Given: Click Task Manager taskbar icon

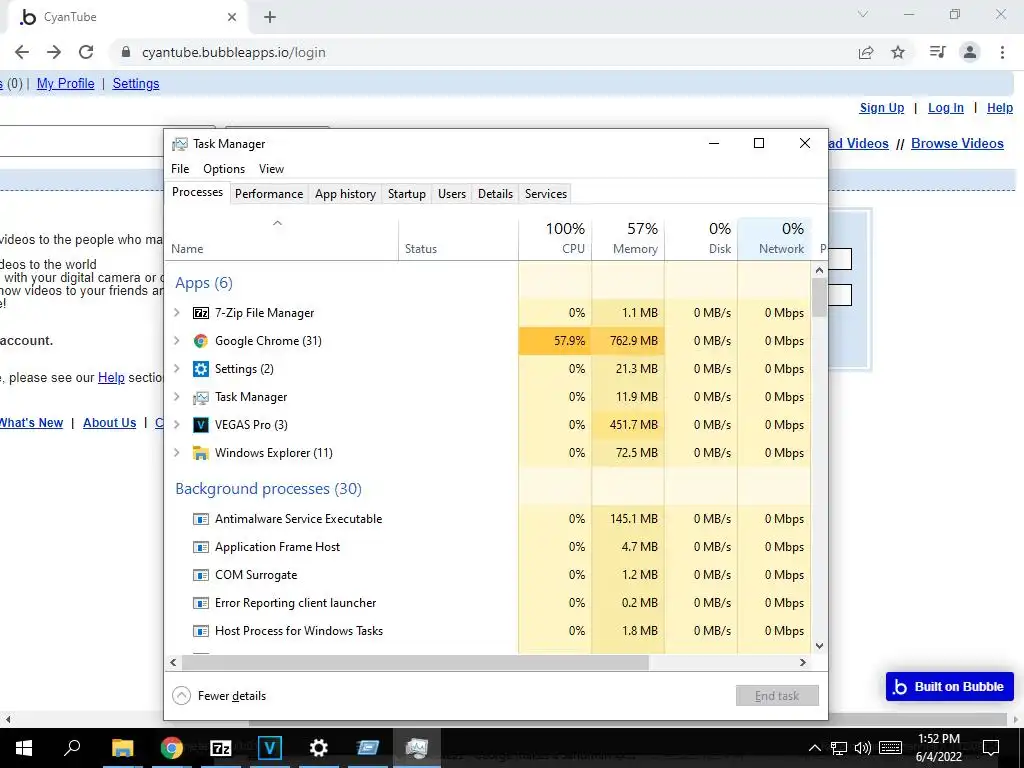Looking at the screenshot, I should pyautogui.click(x=417, y=748).
